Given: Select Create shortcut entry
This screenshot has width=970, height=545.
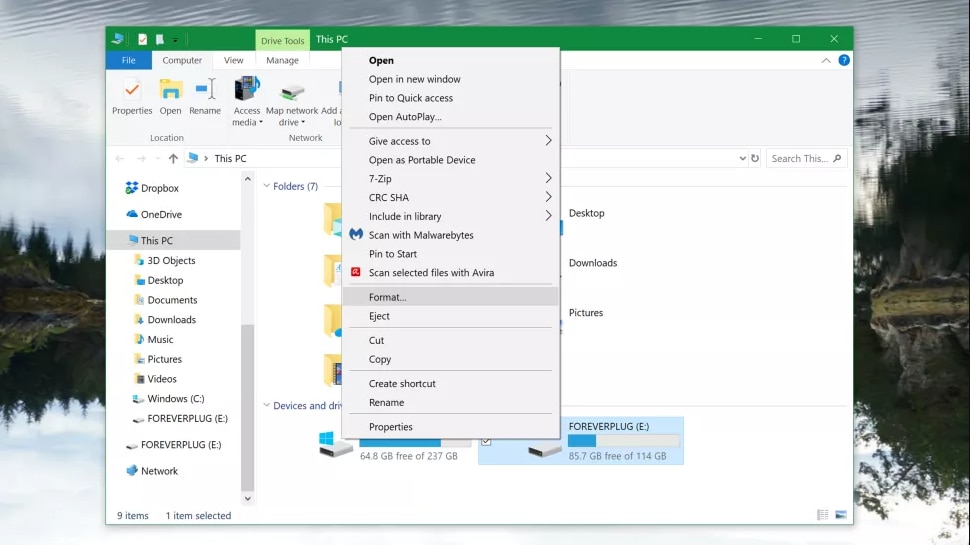Looking at the screenshot, I should [x=450, y=384].
